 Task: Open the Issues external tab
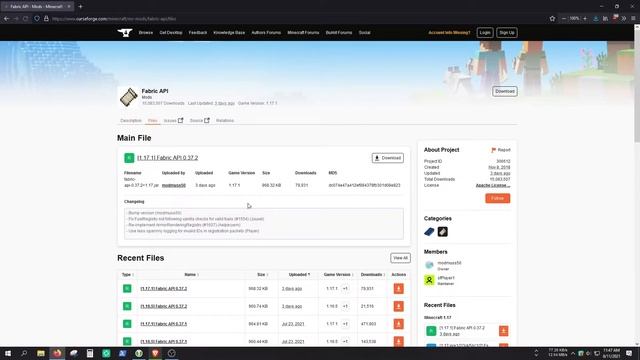[173, 121]
